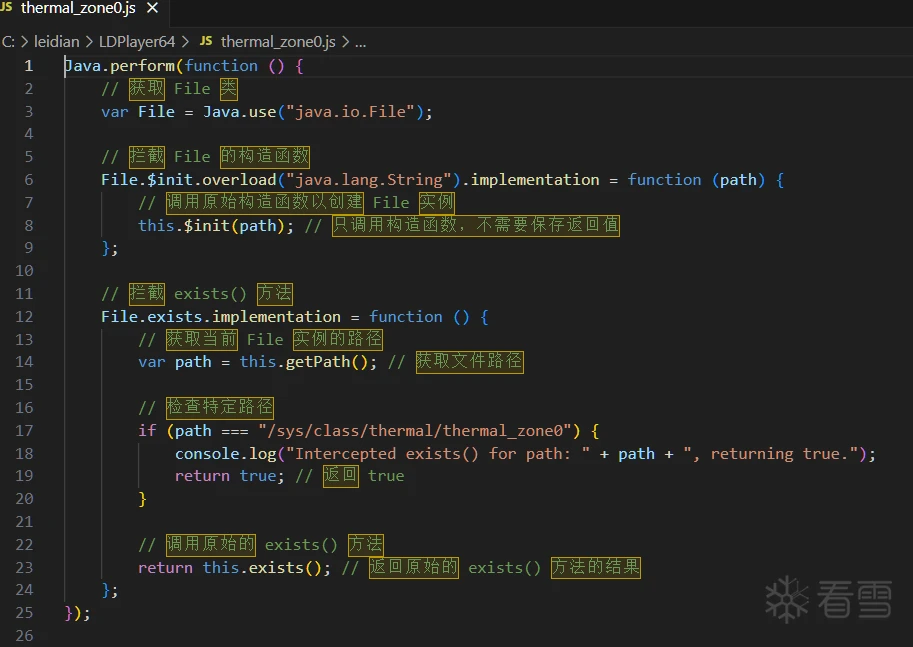Viewport: 913px width, 647px height.
Task: Click the "Intercepted exists() for path: " string
Action: pos(438,454)
